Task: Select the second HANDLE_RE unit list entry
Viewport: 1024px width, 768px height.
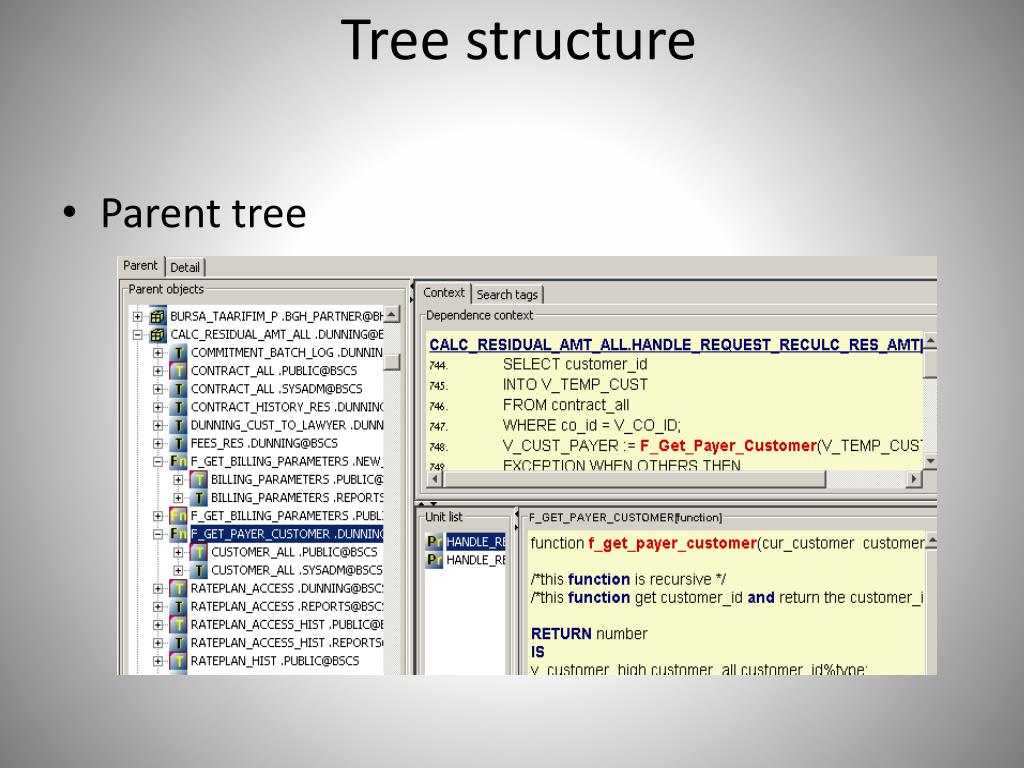Action: coord(475,560)
